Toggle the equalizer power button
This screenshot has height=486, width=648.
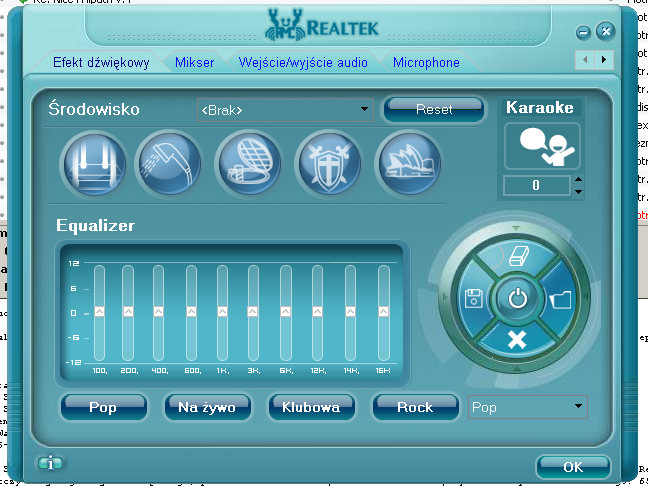tap(516, 298)
